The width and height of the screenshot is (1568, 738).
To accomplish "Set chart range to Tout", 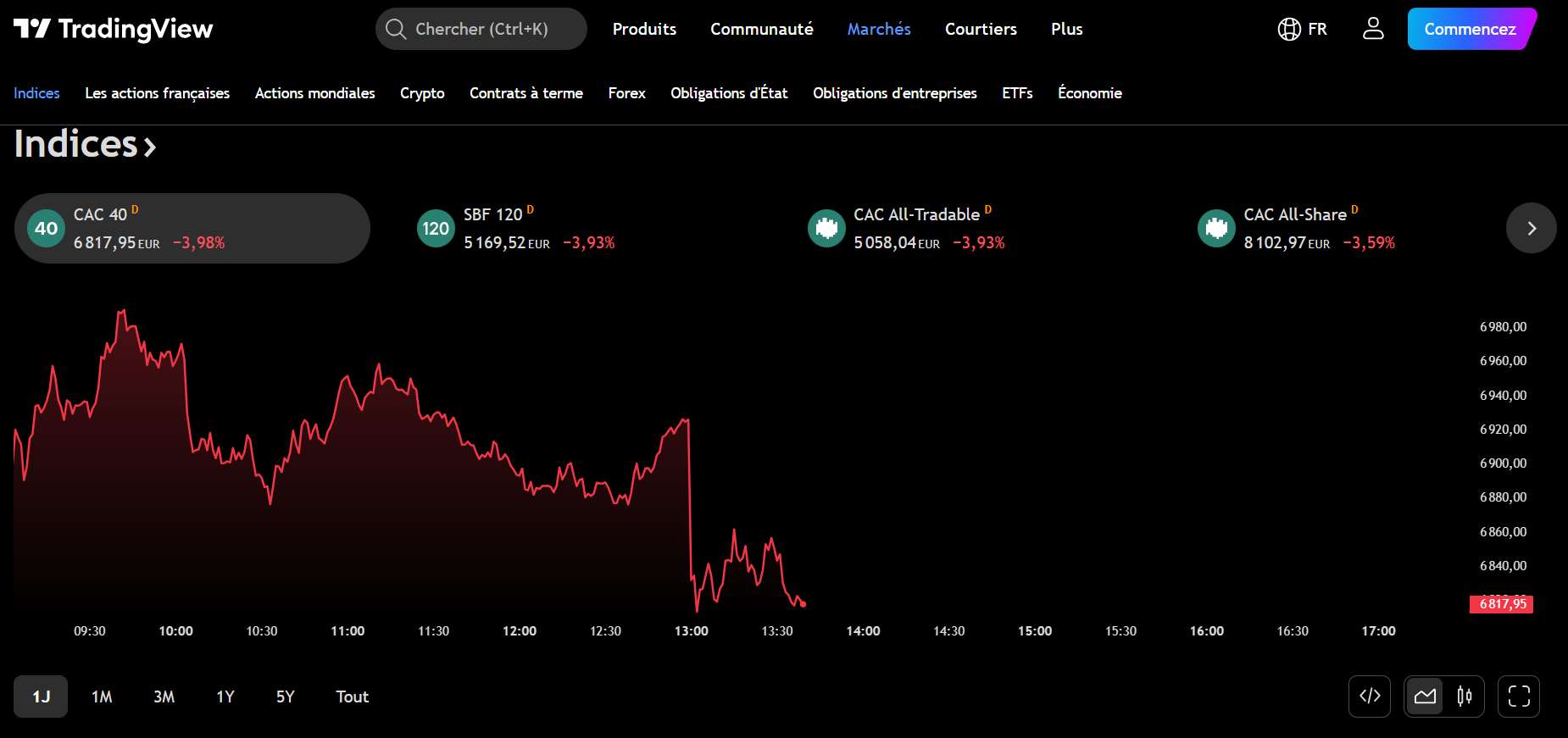I will 352,696.
